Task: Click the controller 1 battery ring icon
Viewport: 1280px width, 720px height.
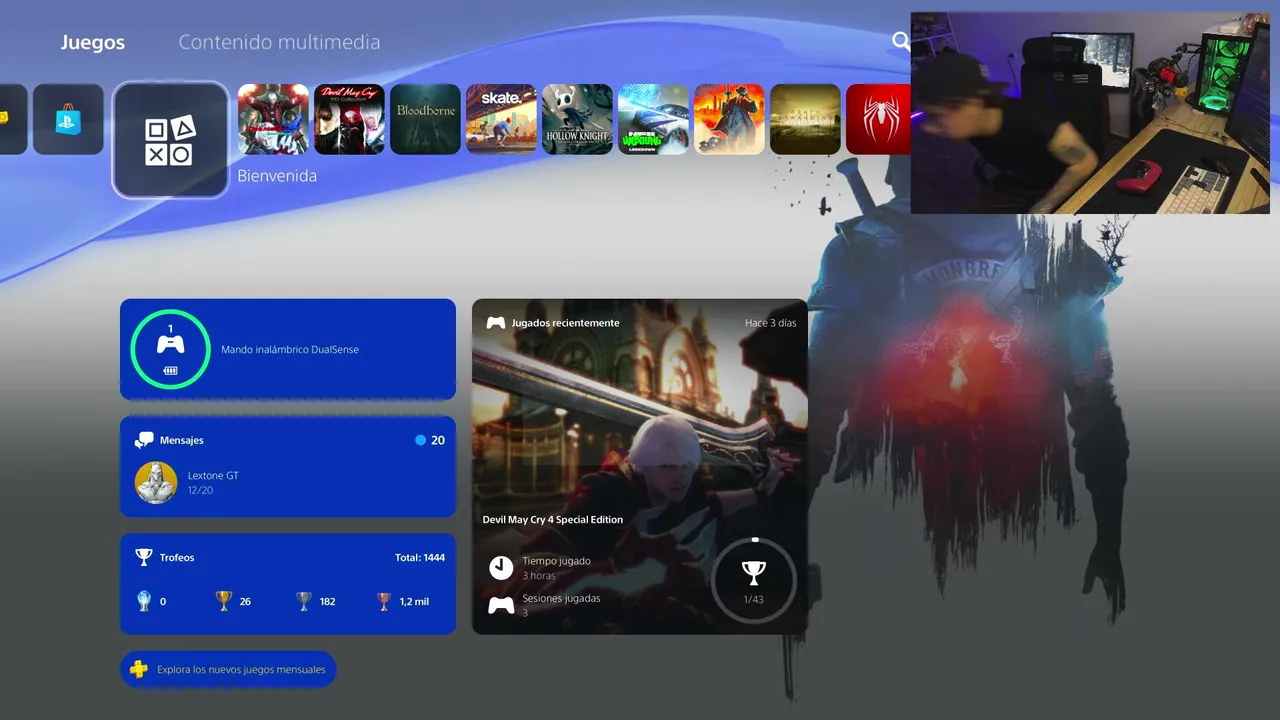Action: [170, 349]
